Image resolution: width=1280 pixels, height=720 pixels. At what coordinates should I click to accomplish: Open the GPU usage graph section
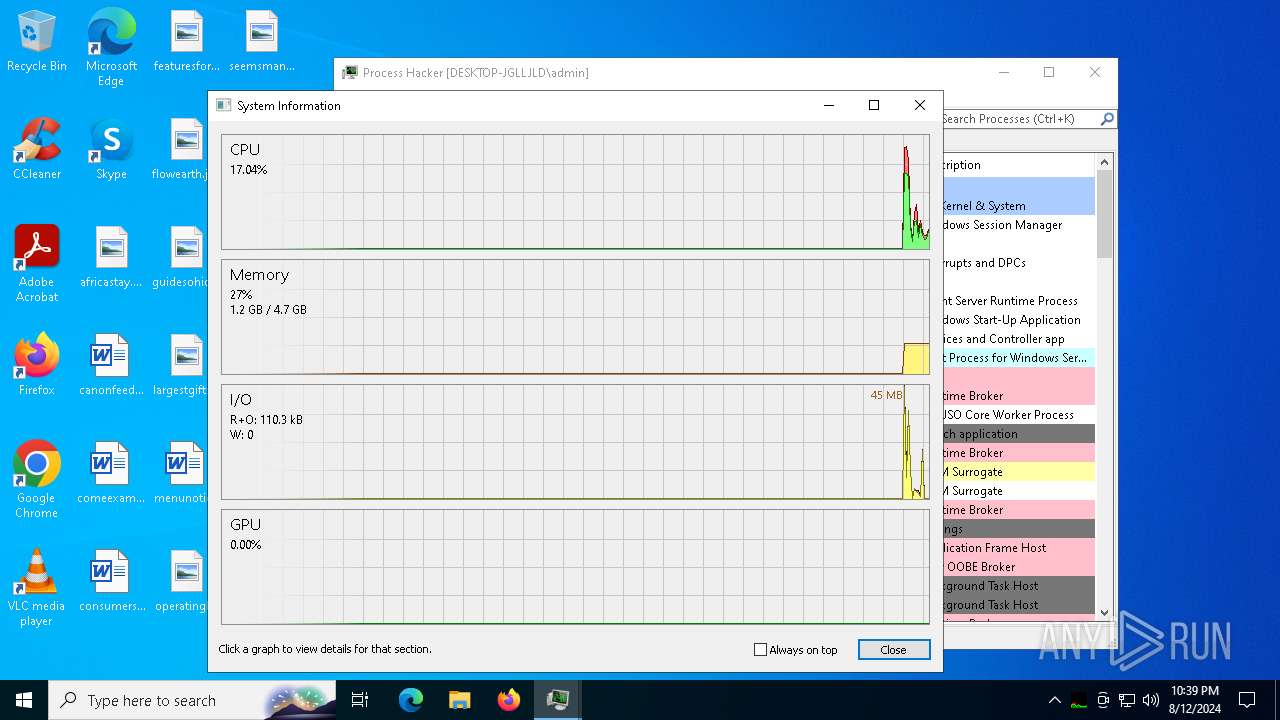pos(575,567)
